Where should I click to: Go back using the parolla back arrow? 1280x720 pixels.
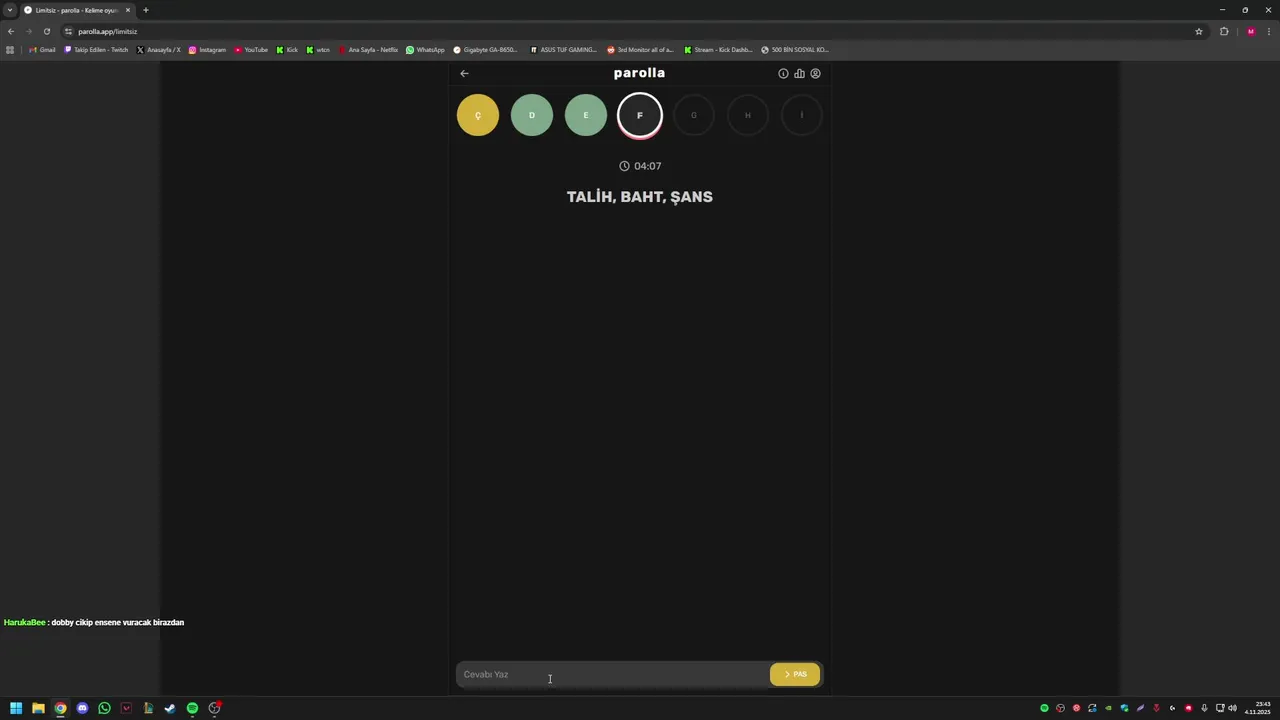(x=464, y=73)
